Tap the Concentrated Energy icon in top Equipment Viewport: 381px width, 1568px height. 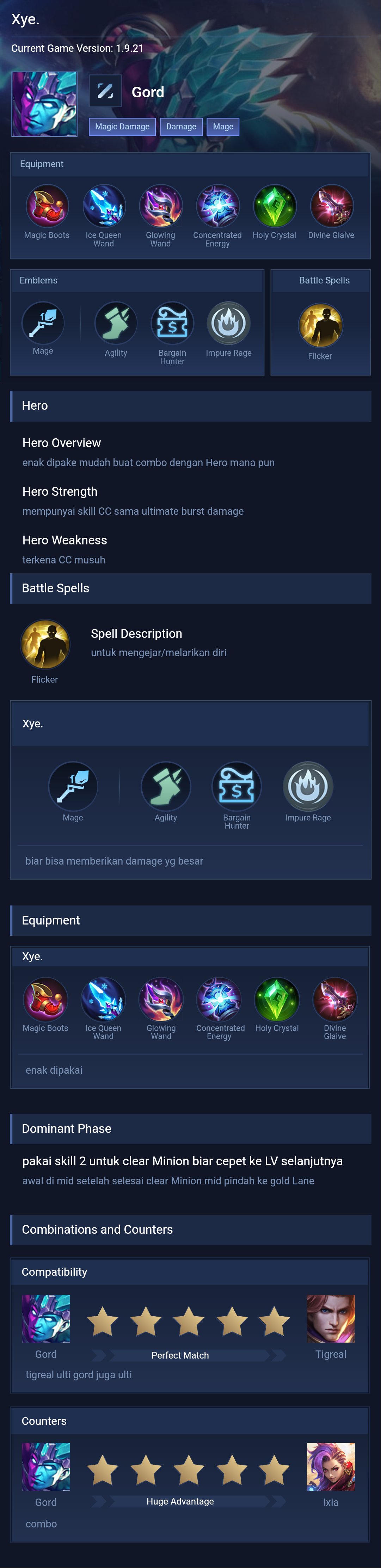[217, 206]
